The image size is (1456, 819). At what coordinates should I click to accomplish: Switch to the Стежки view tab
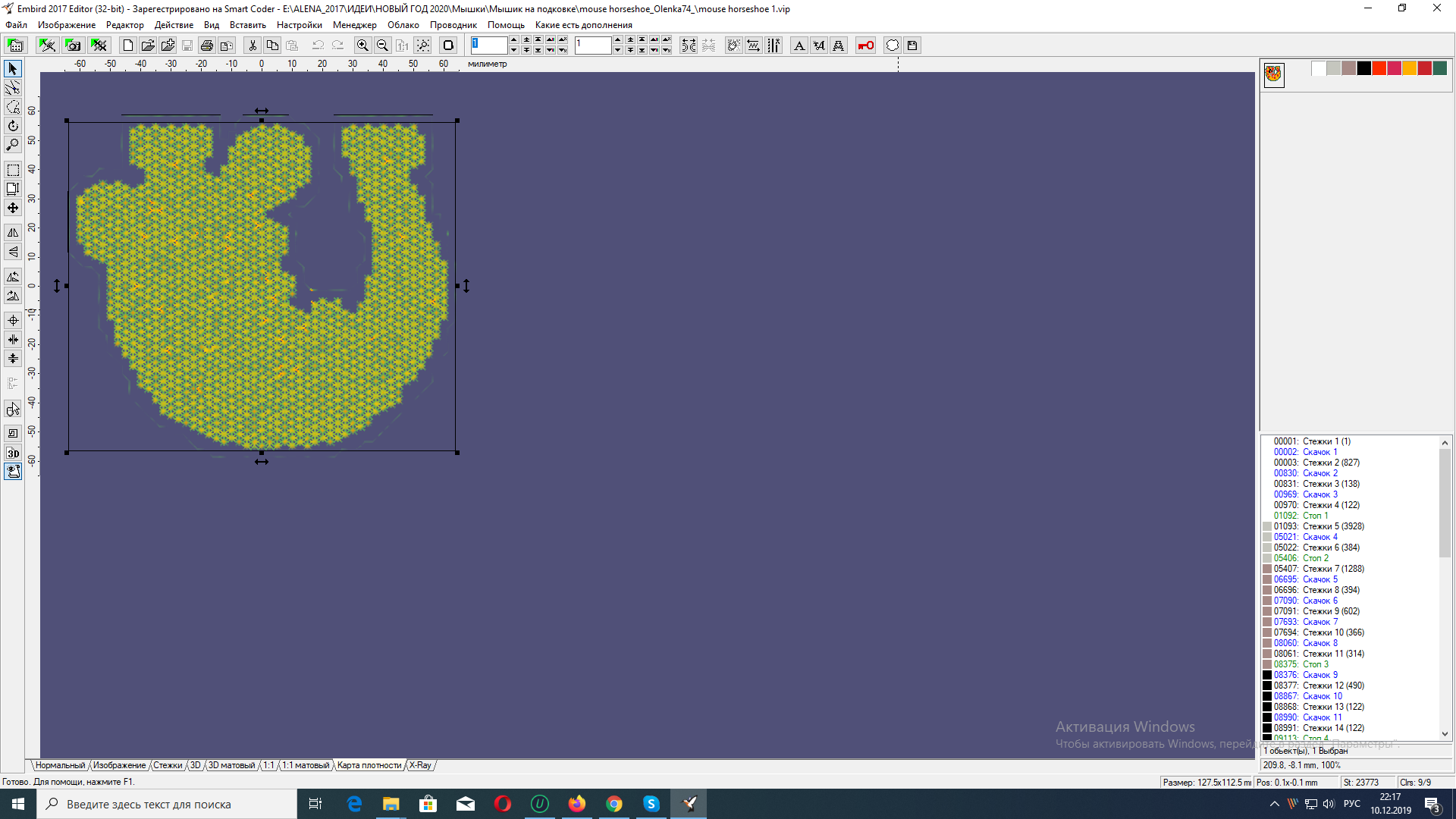coord(168,765)
